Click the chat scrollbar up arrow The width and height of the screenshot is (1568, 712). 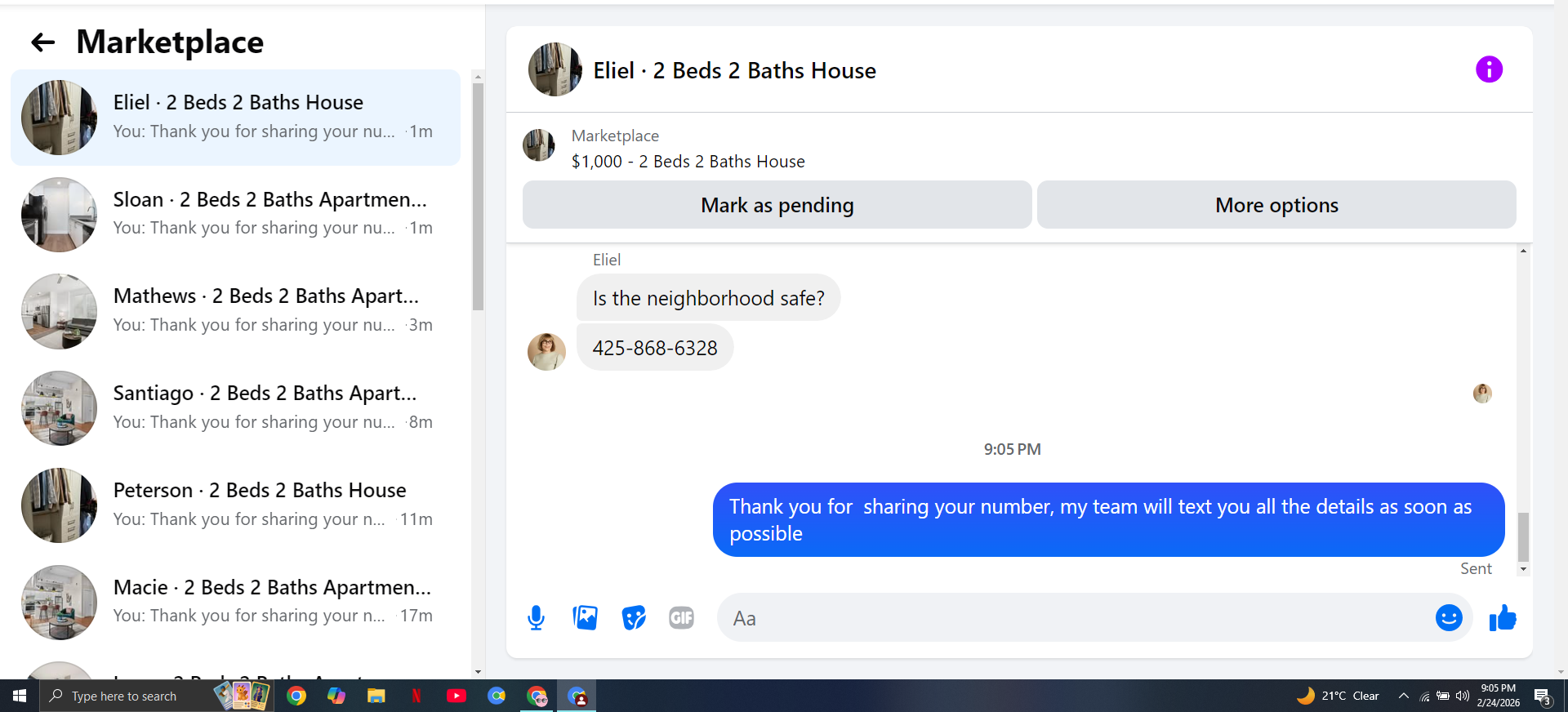click(x=1523, y=251)
